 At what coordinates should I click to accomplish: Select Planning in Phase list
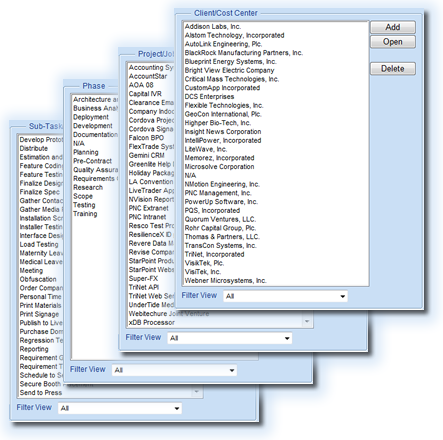(86, 152)
